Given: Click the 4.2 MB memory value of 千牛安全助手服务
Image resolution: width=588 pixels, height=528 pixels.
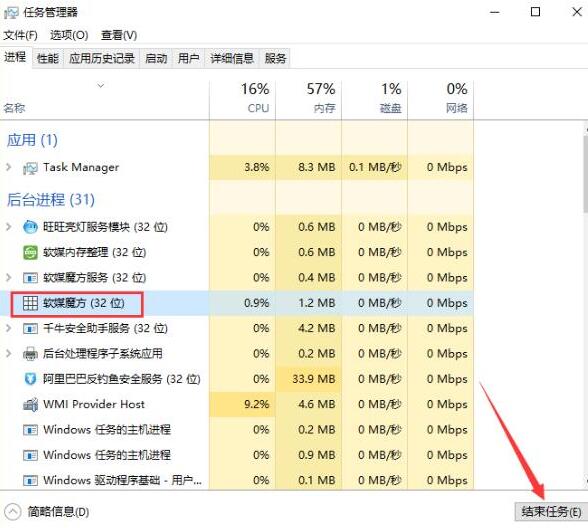Looking at the screenshot, I should pos(316,328).
